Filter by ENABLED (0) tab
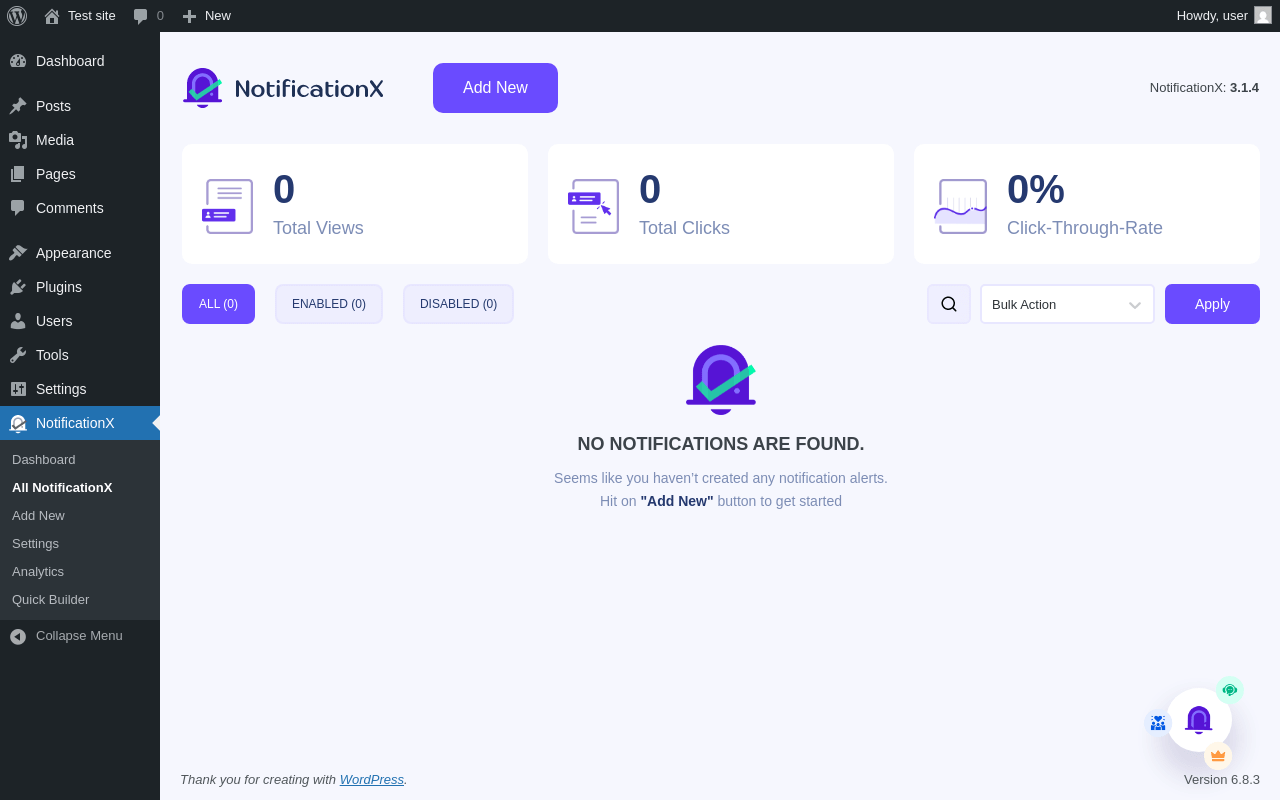The width and height of the screenshot is (1280, 800). coord(329,304)
